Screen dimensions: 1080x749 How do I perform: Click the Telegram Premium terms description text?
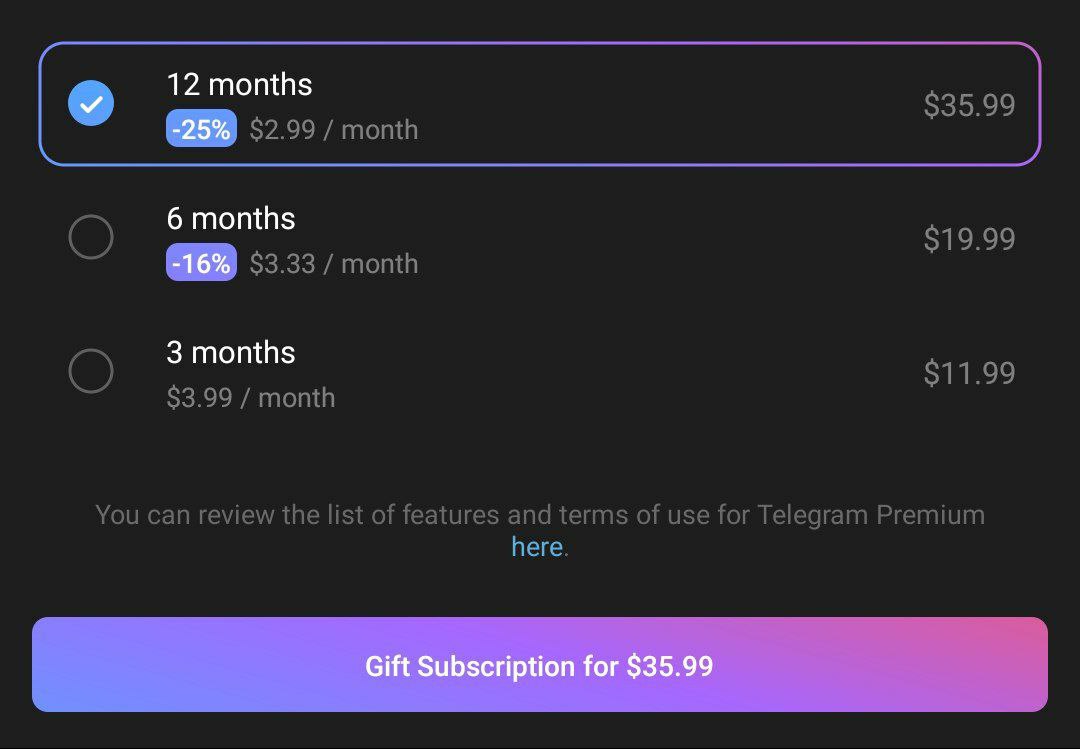(x=540, y=515)
